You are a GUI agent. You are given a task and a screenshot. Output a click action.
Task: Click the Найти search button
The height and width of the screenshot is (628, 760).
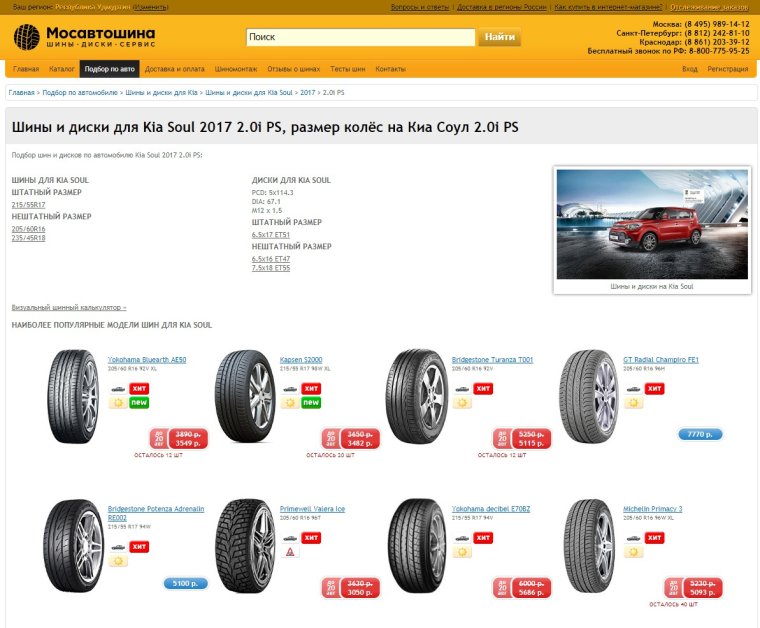(500, 37)
